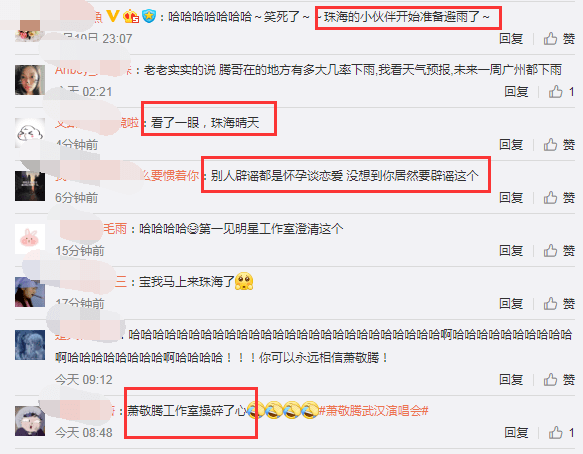Image resolution: width=583 pixels, height=454 pixels.
Task: Like the comment posted at 23:07
Action: (x=559, y=39)
